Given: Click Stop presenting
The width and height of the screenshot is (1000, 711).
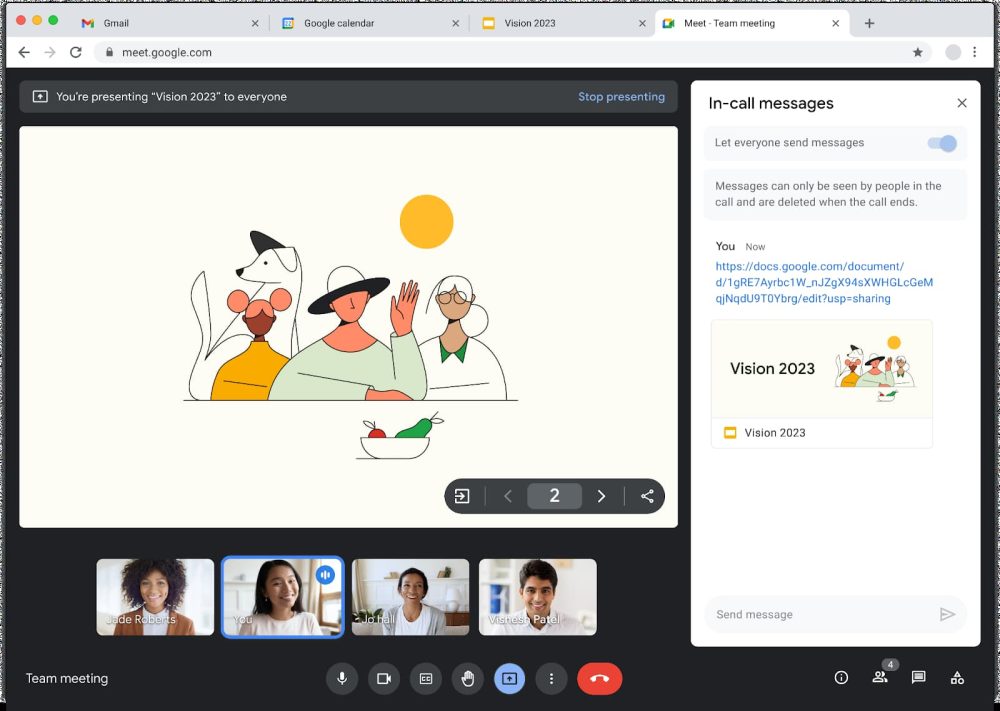Looking at the screenshot, I should pos(621,97).
